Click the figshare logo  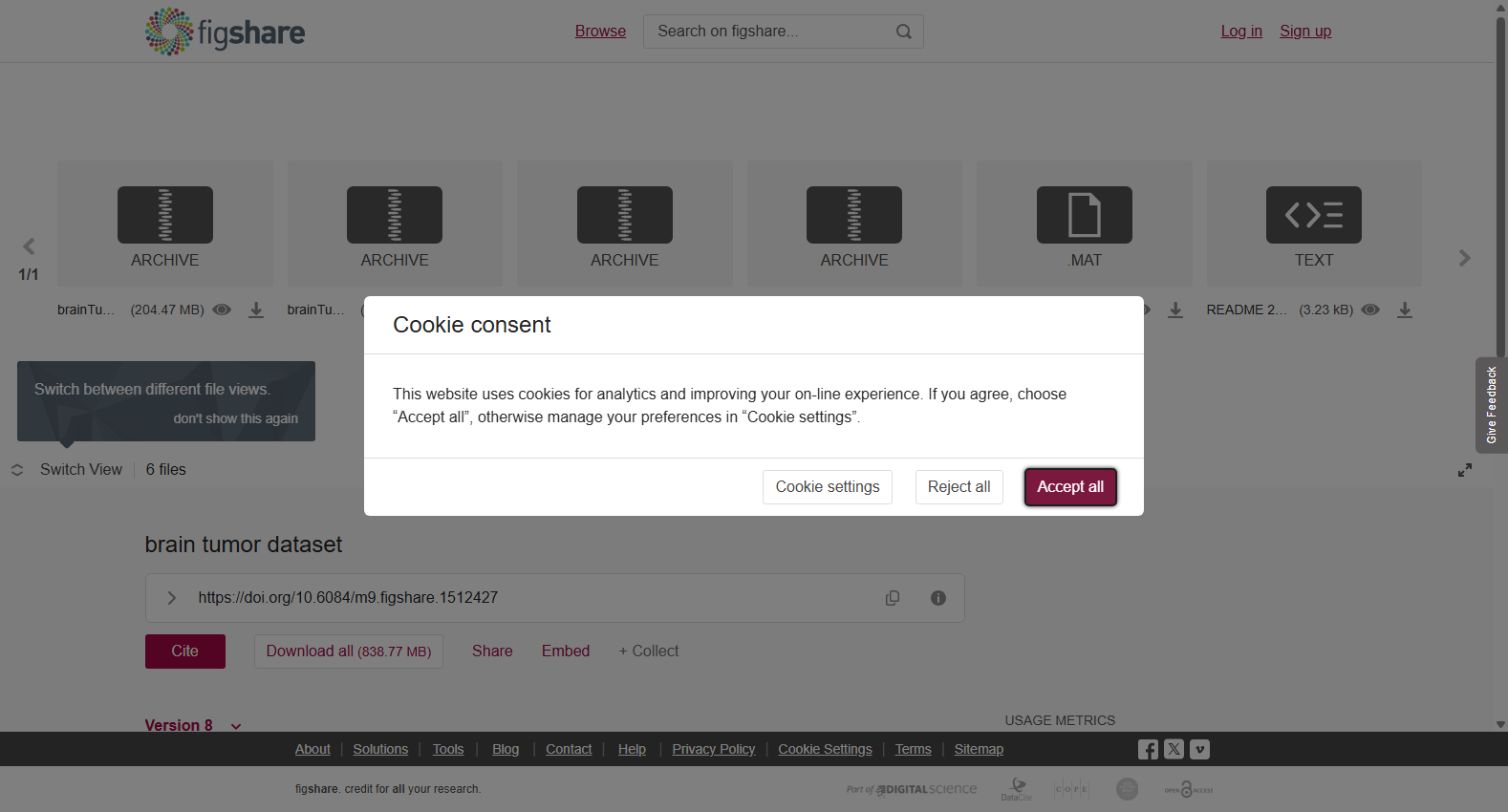225,32
